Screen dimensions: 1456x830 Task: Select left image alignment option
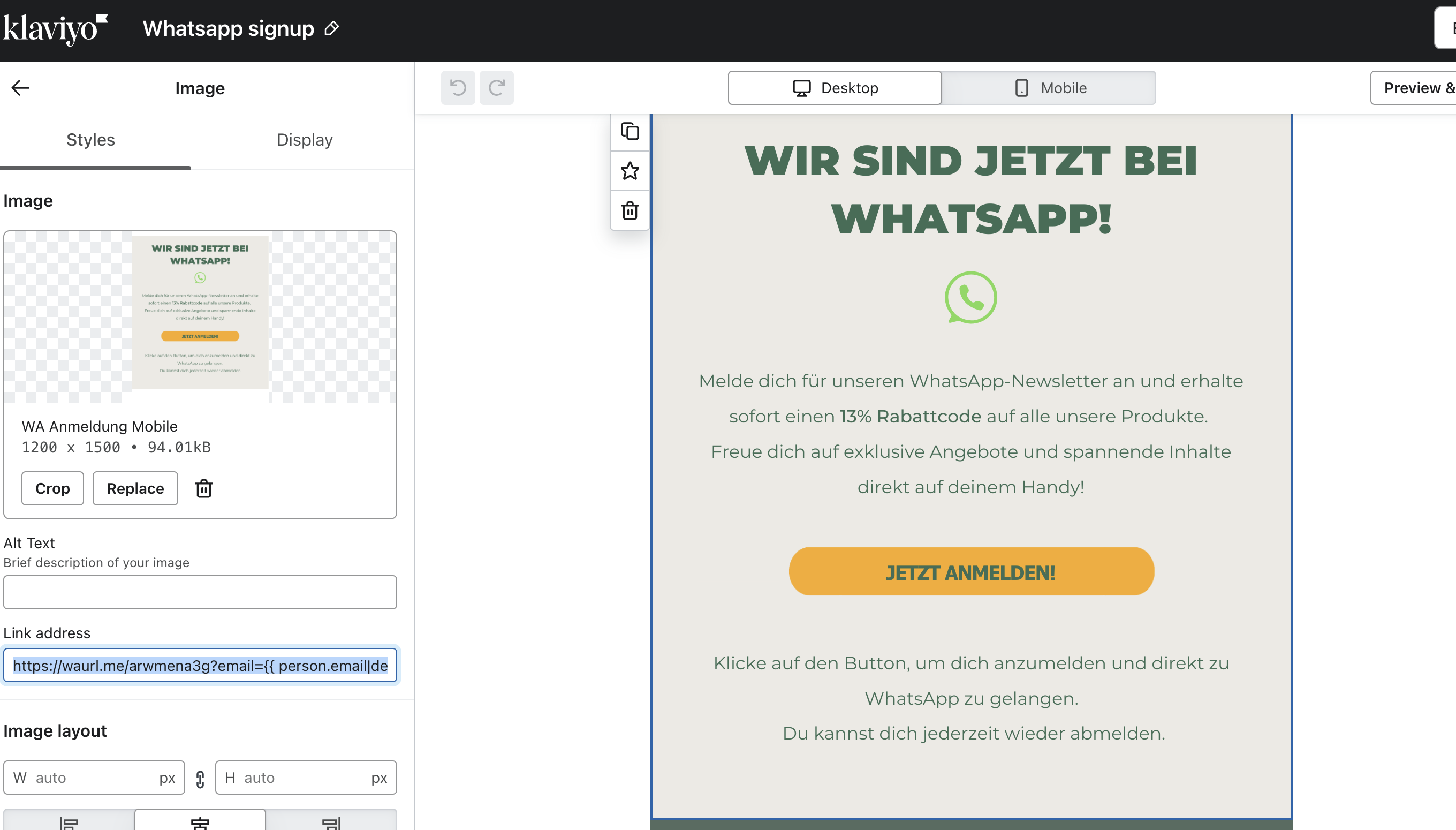[69, 822]
